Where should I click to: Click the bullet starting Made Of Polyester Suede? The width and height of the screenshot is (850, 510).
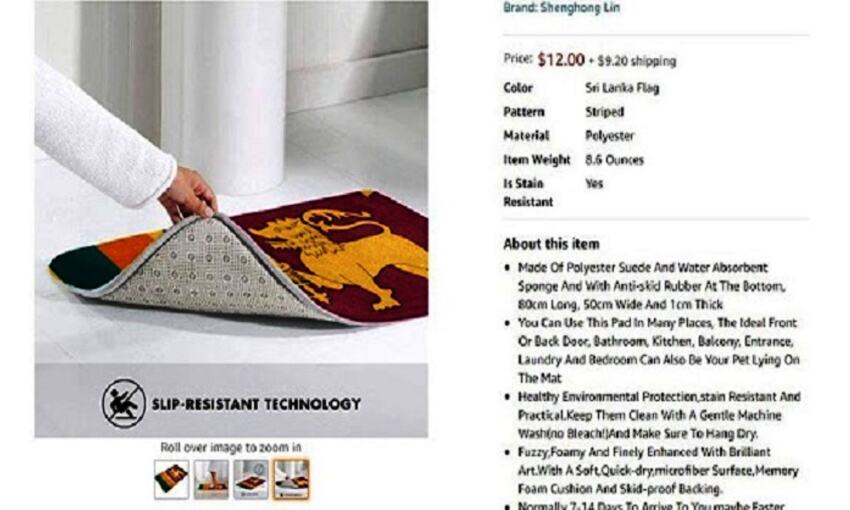click(652, 286)
